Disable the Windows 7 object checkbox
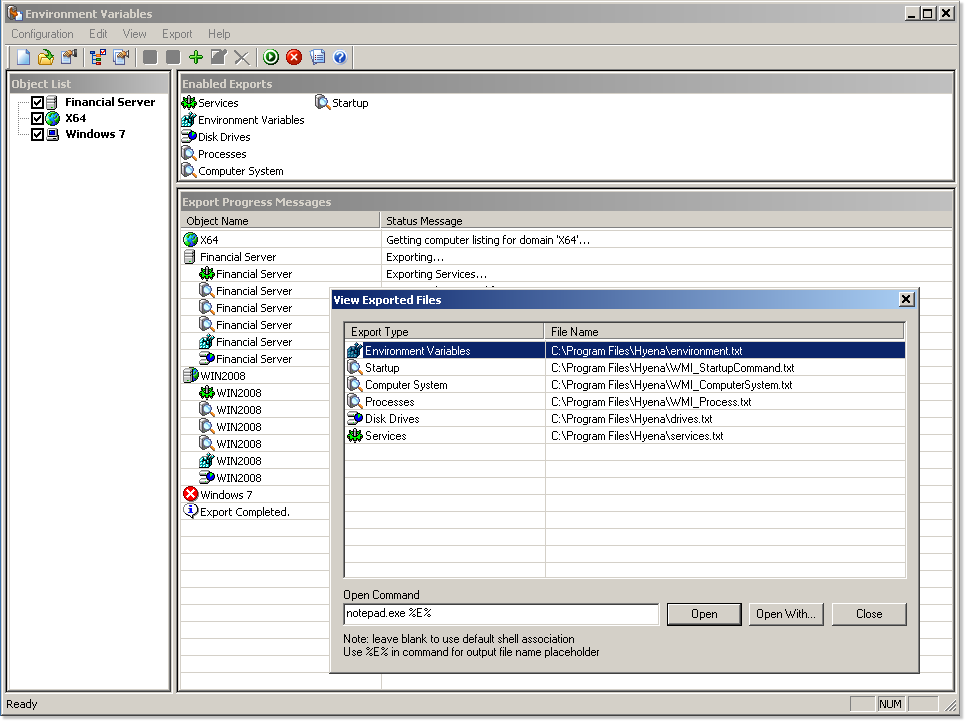This screenshot has width=965, height=721. (x=38, y=134)
